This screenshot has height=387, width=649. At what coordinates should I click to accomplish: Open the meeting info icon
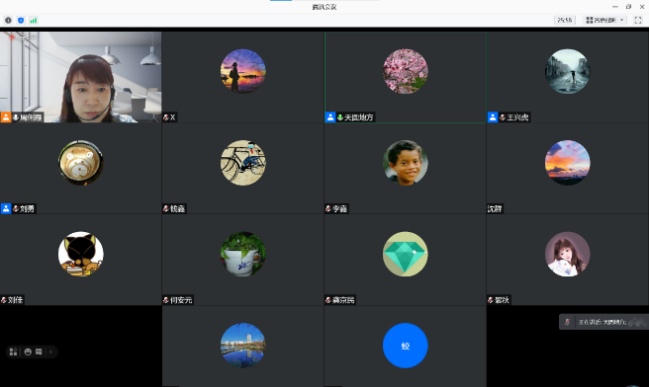pos(8,20)
